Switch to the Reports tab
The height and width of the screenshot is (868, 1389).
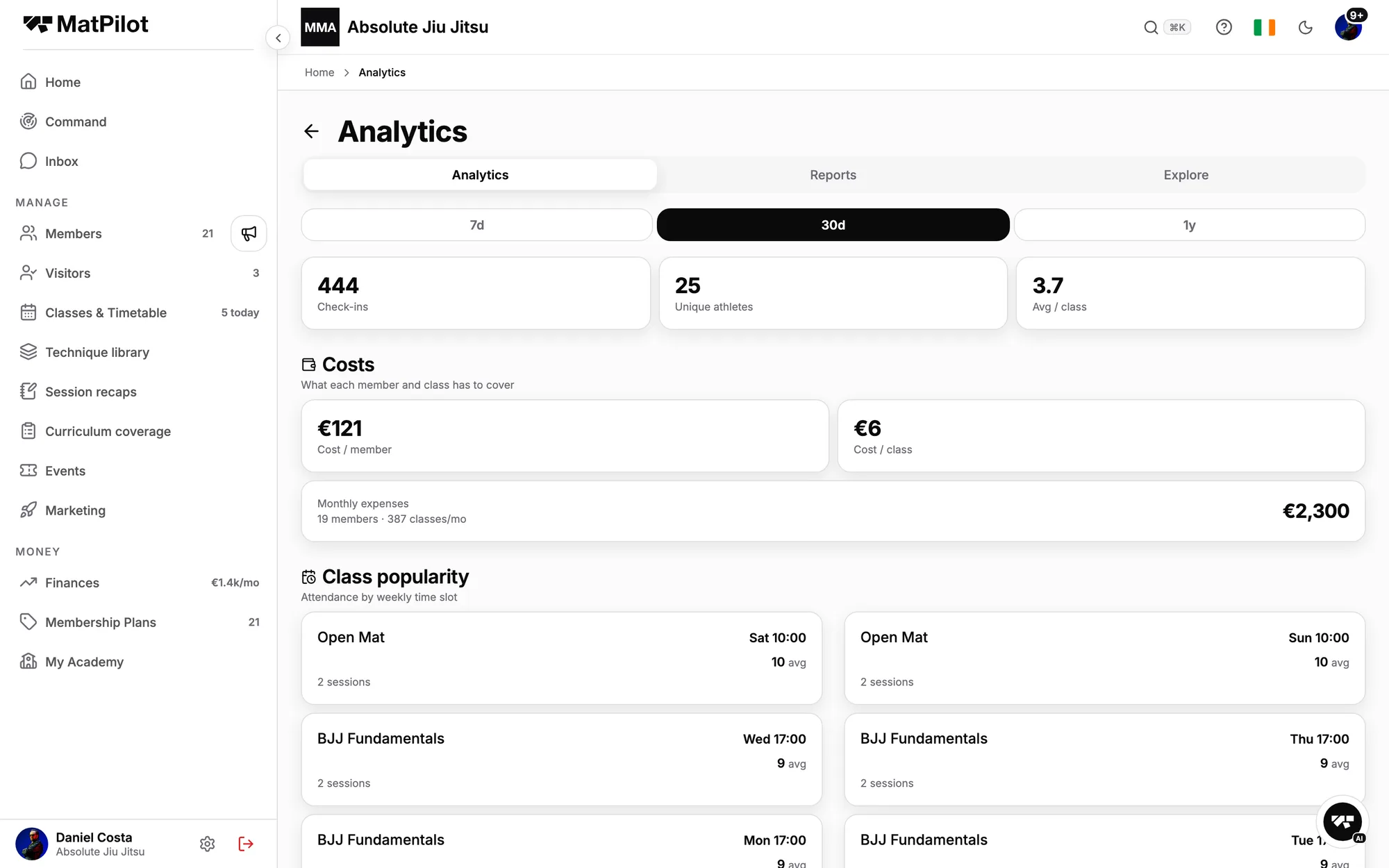tap(833, 175)
